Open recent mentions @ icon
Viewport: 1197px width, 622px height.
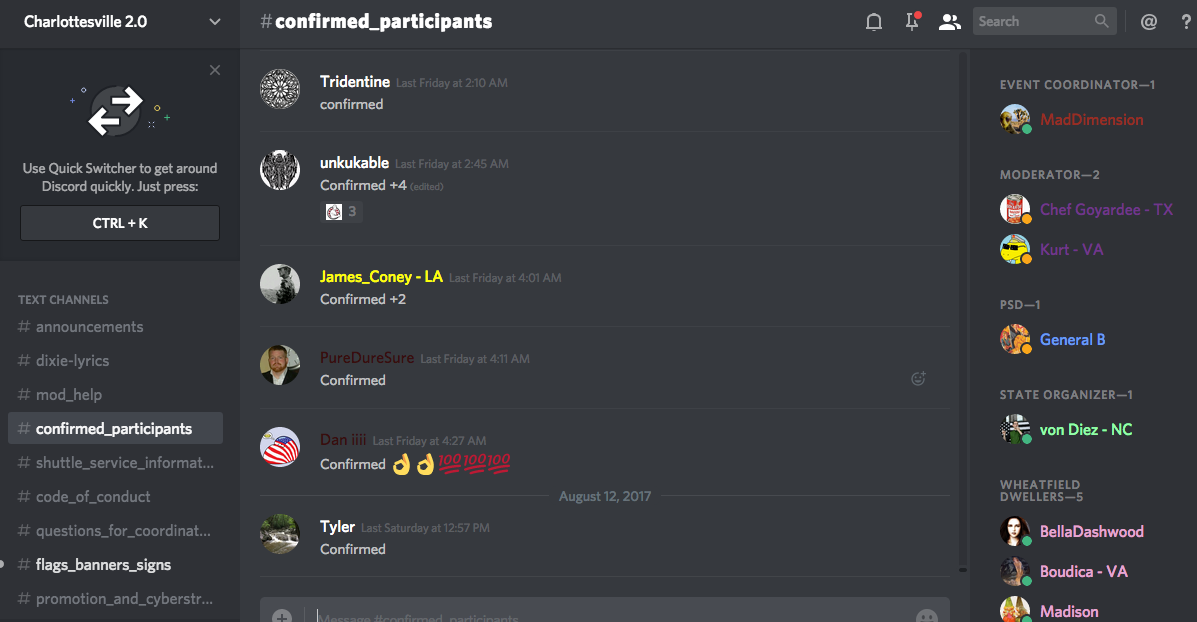(1148, 21)
